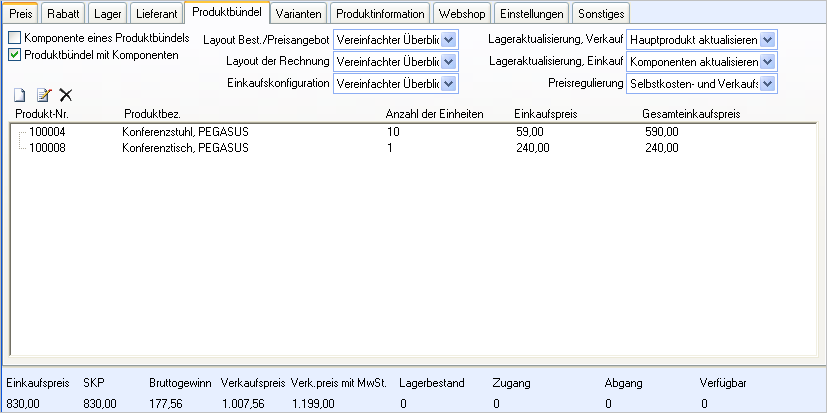827x413 pixels.
Task: Click the delete component X icon
Action: pos(66,95)
